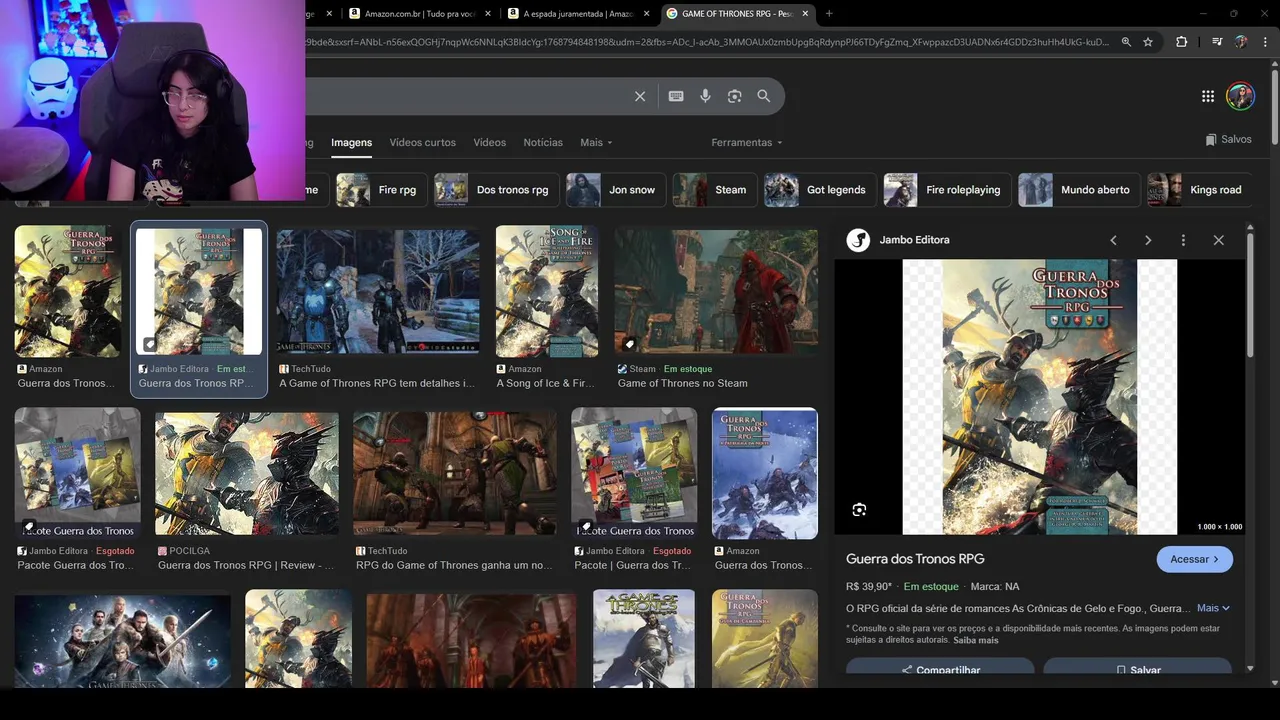Screen dimensions: 1280x720
Task: Open the Chrome three-dot menu
Action: pyautogui.click(x=1263, y=42)
